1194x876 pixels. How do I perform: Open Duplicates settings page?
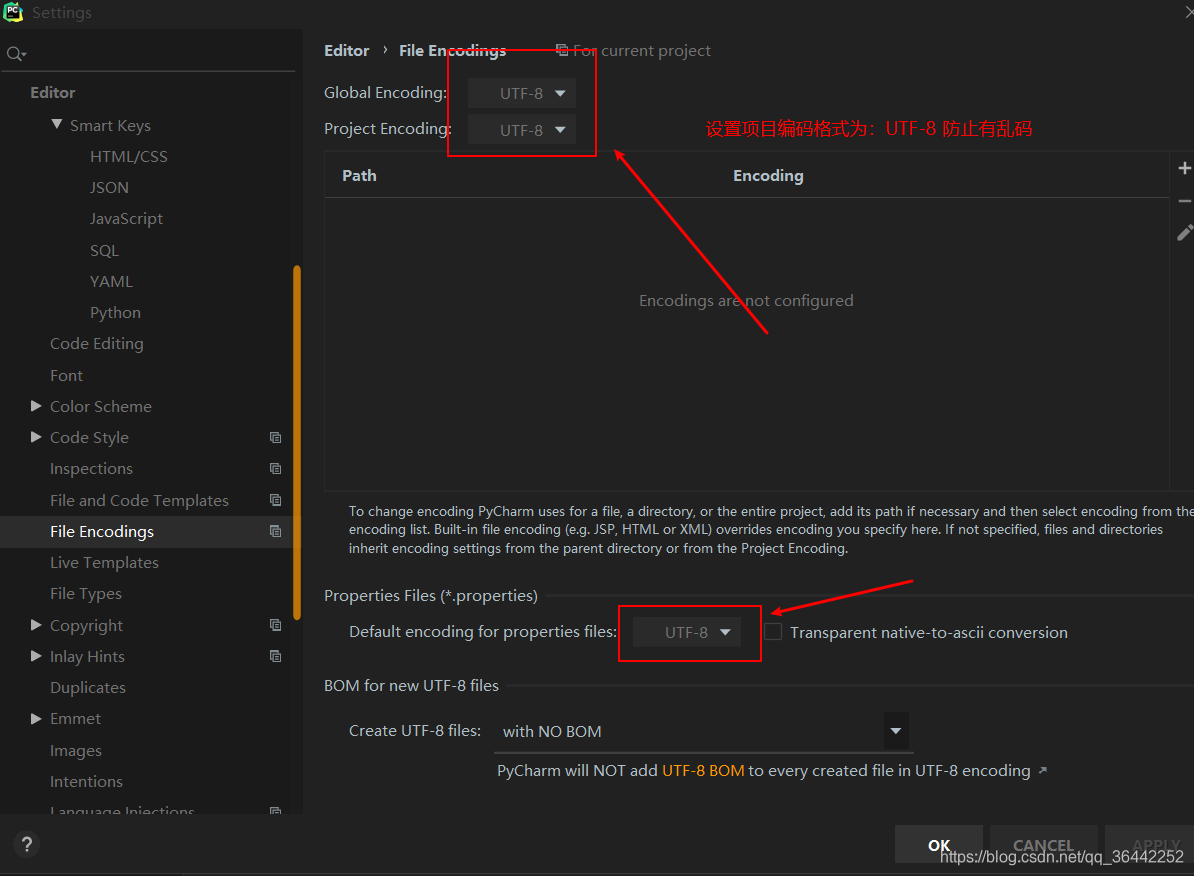pos(88,687)
